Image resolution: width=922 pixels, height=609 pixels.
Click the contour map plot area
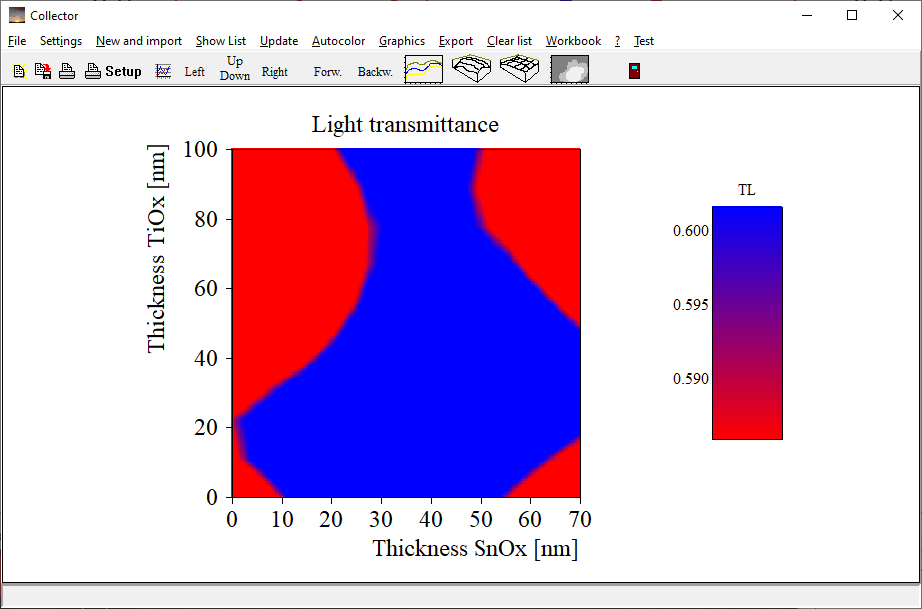point(406,323)
